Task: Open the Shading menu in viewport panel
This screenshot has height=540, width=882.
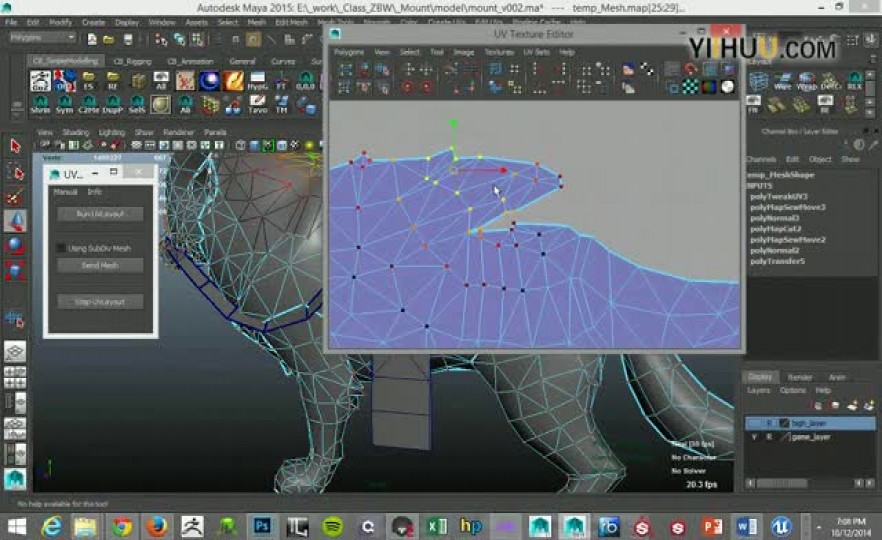Action: coord(75,132)
